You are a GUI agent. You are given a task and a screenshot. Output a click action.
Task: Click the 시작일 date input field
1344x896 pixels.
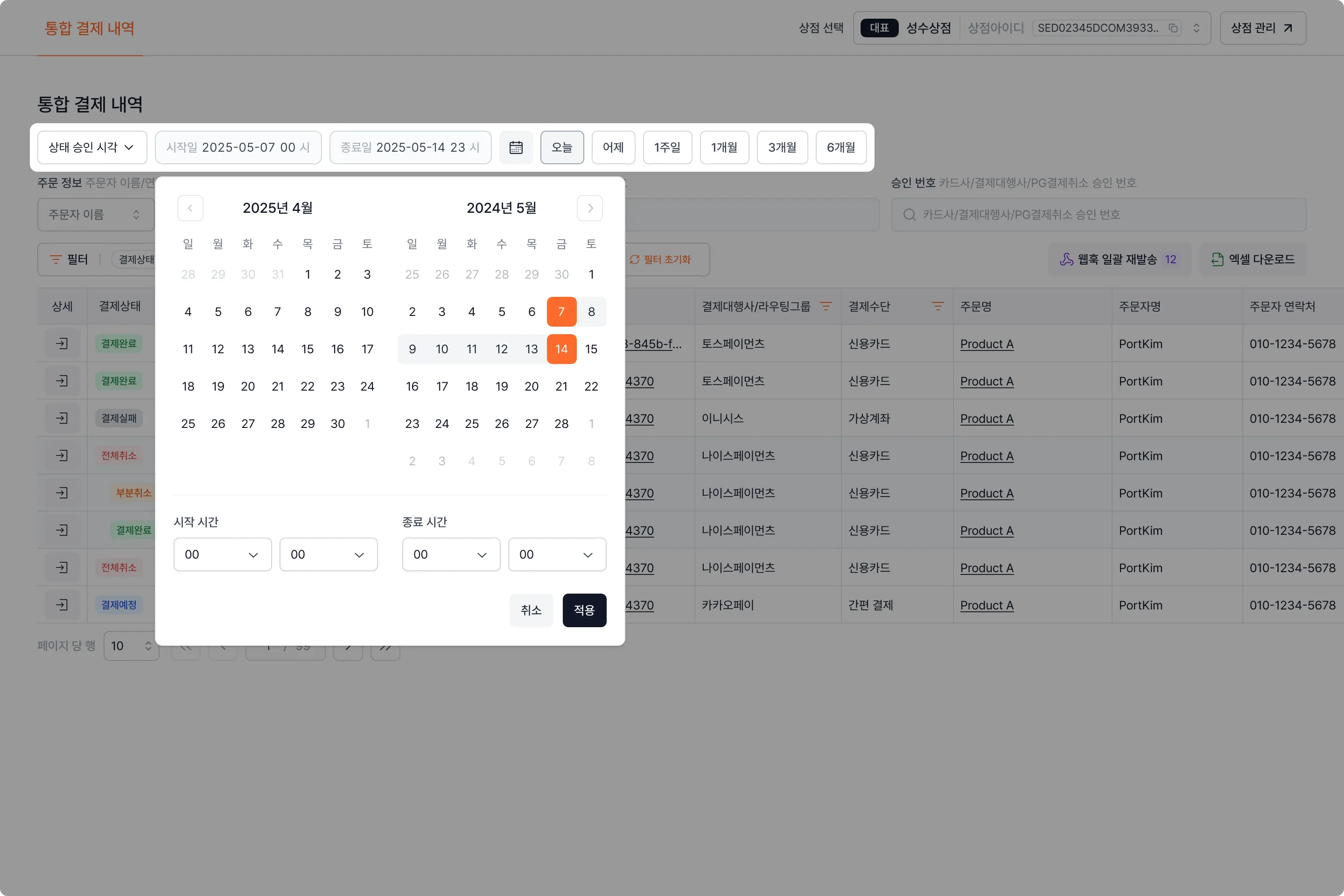coord(238,147)
